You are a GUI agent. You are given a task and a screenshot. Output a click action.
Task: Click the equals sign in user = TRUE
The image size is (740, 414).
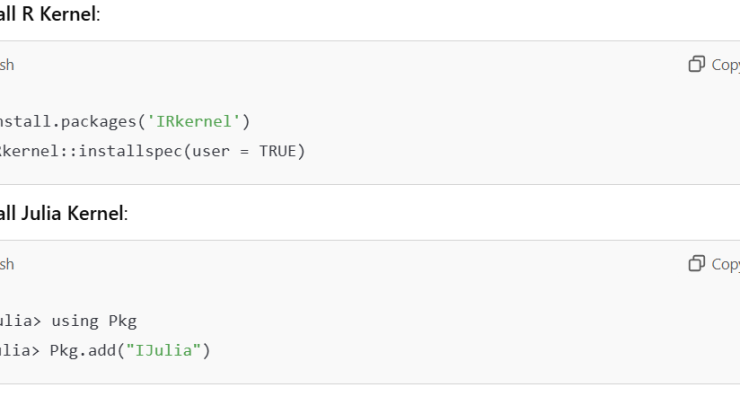244,152
